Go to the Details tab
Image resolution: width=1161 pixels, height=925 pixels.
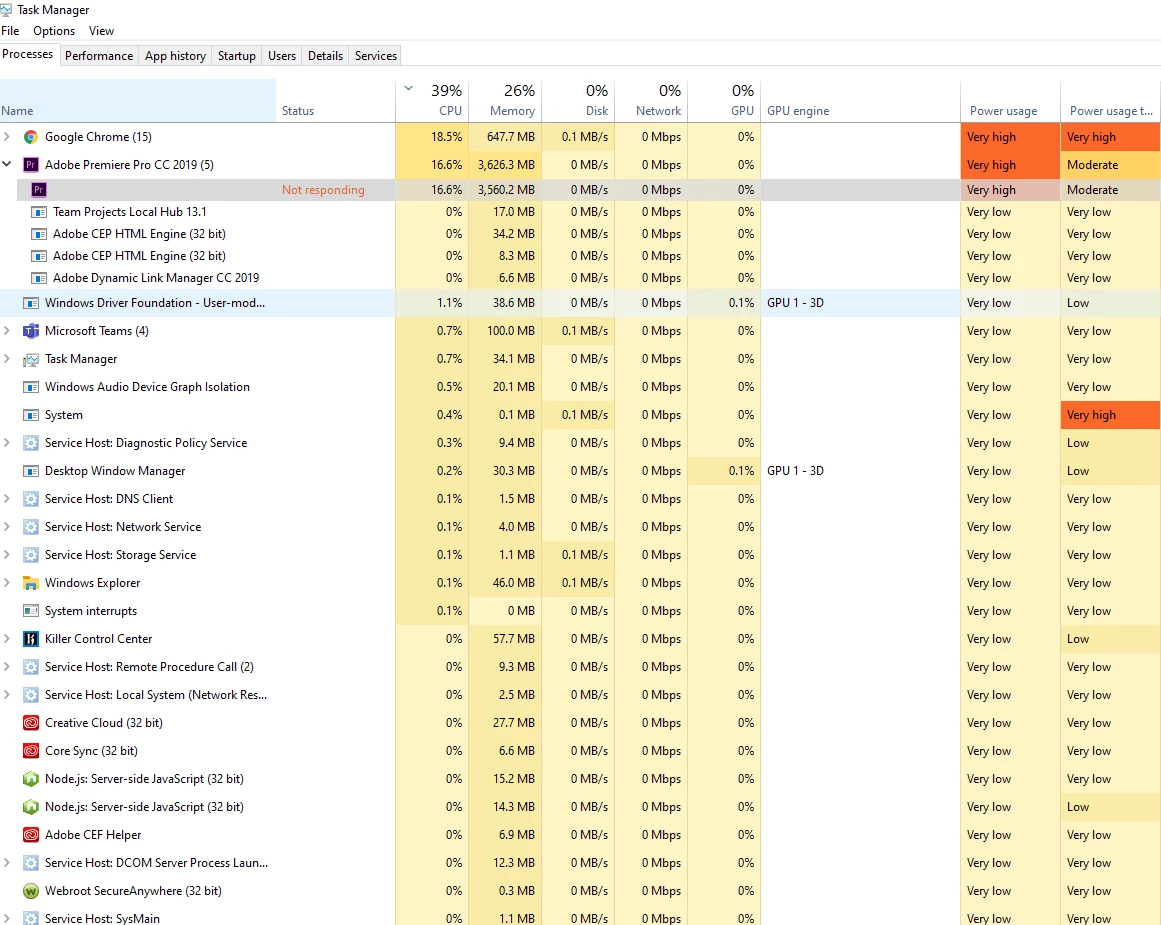(x=326, y=56)
